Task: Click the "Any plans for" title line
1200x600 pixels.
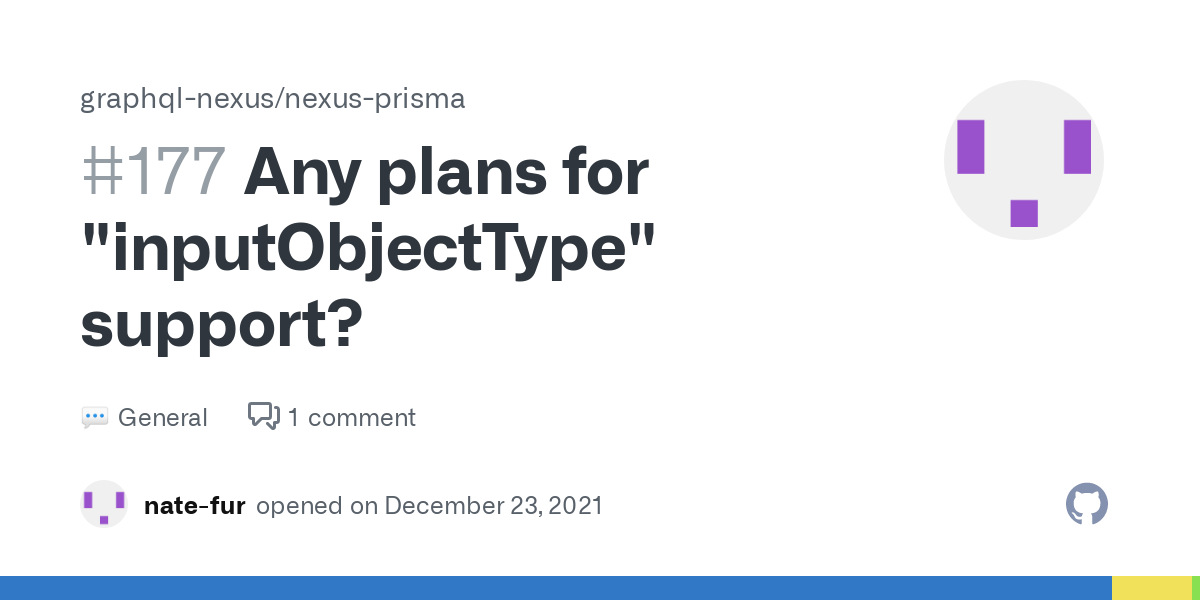Action: 447,172
